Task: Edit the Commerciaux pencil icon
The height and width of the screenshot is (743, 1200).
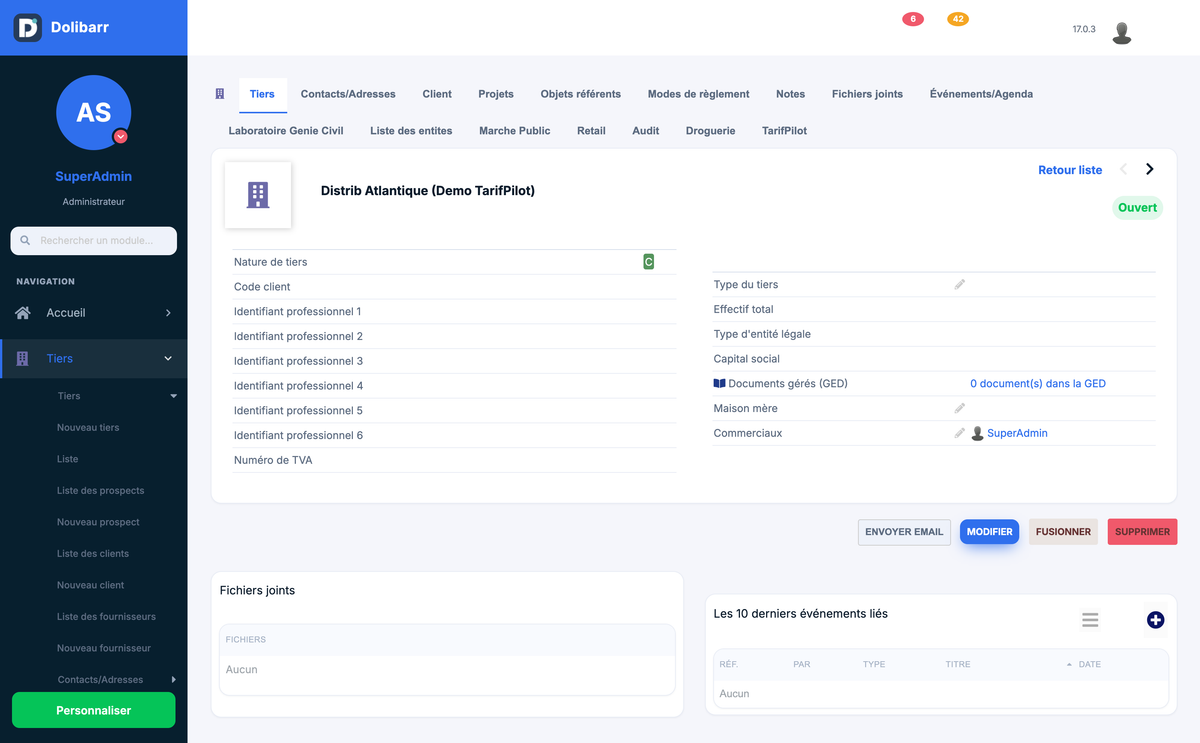Action: tap(960, 433)
